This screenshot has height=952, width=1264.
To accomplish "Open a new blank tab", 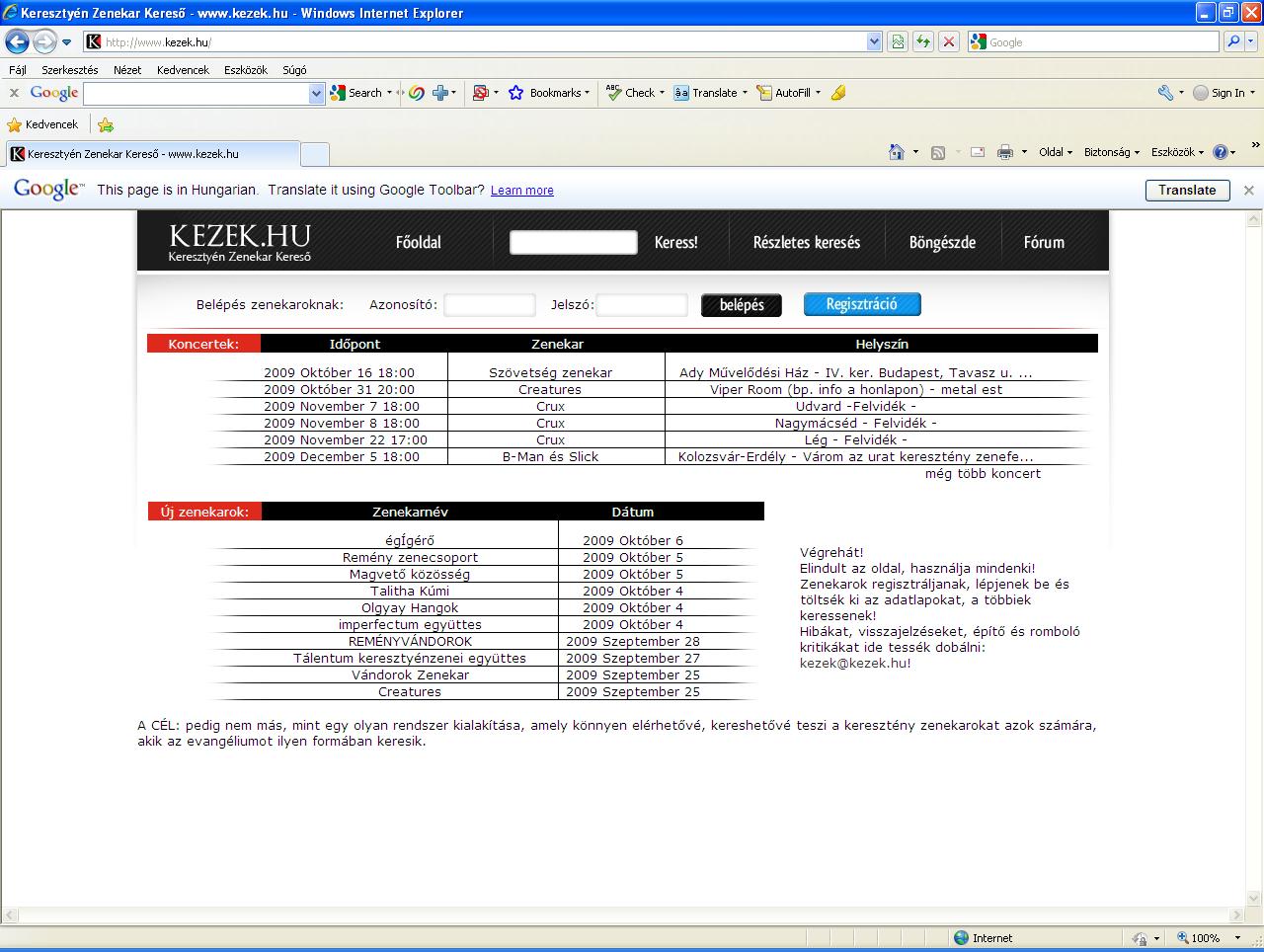I will (x=314, y=154).
